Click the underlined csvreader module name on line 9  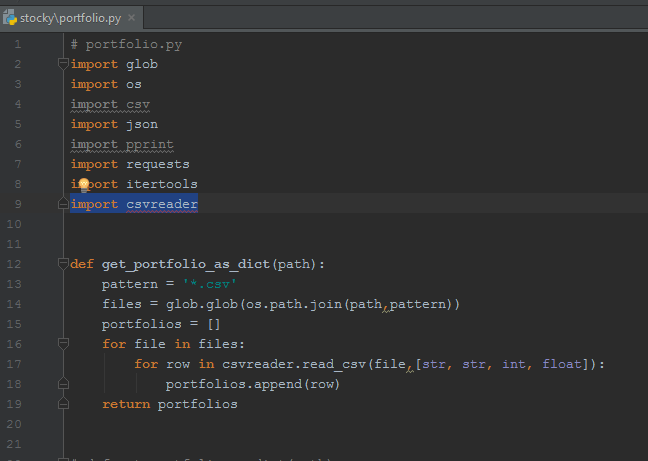click(x=162, y=204)
